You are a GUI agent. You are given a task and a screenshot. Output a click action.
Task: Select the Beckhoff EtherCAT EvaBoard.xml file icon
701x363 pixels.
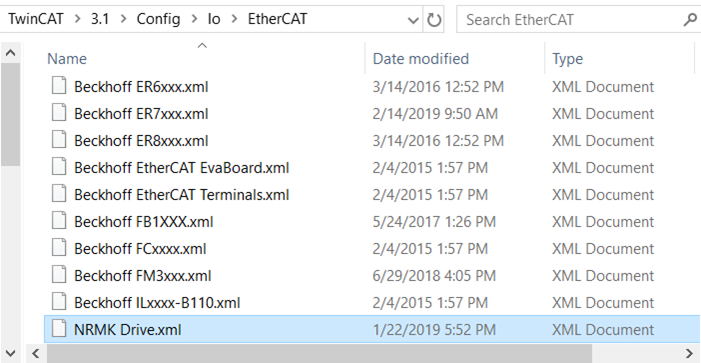[59, 167]
